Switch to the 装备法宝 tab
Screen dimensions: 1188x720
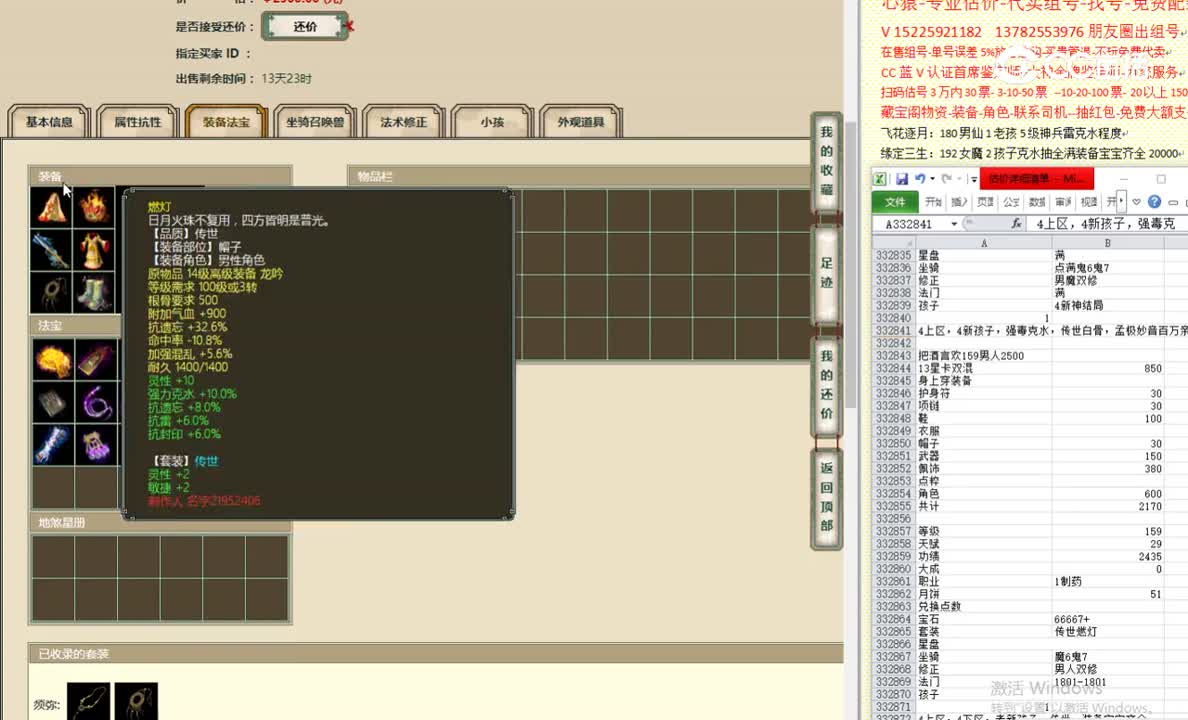coord(226,122)
